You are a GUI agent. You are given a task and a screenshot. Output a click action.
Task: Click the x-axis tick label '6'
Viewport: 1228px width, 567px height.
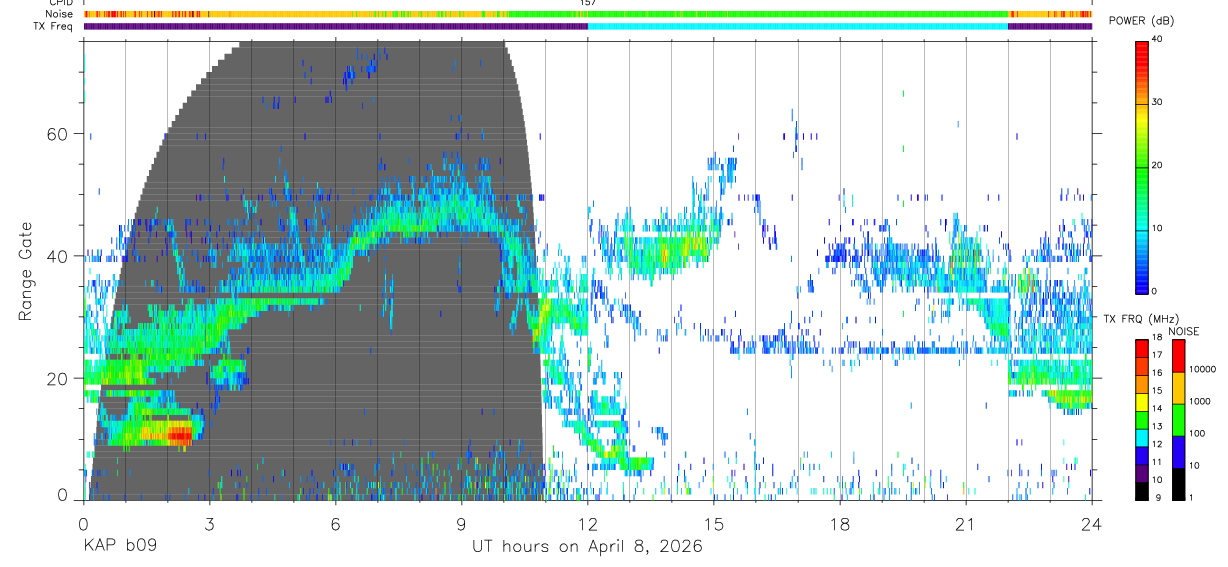(335, 524)
